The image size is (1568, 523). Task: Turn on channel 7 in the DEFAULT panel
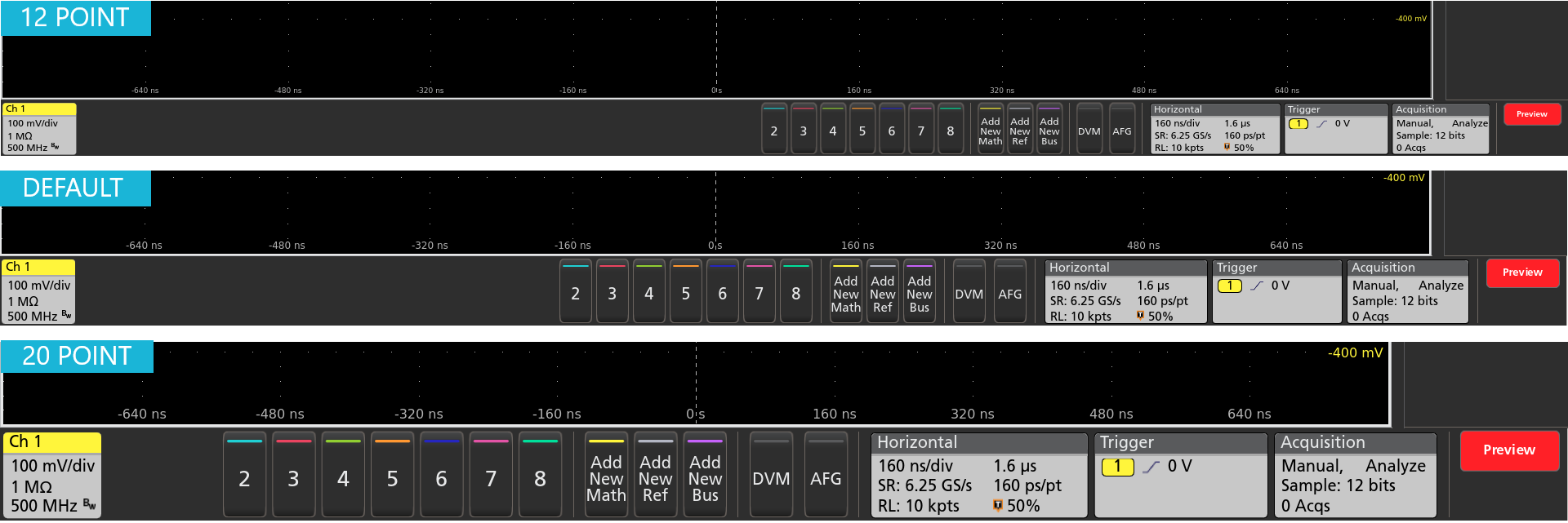click(759, 291)
